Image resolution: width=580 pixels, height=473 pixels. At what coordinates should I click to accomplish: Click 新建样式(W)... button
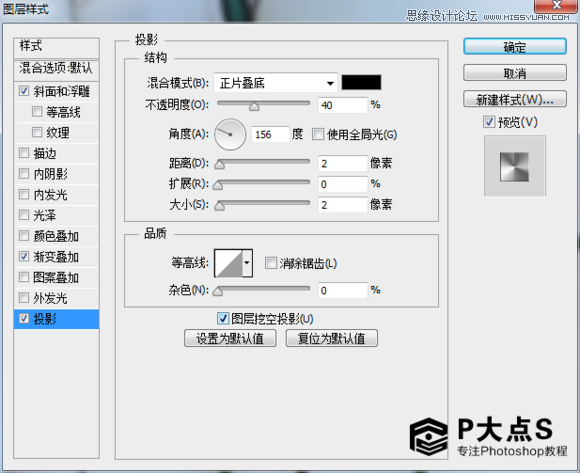pyautogui.click(x=515, y=99)
